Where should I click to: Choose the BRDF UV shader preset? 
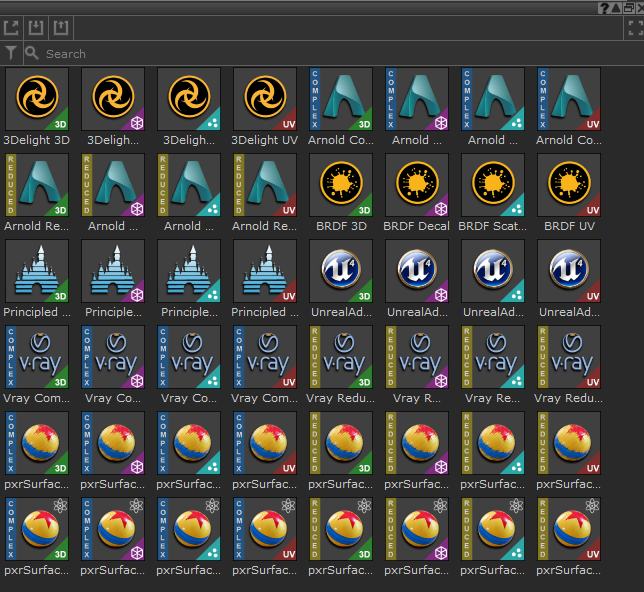tap(569, 185)
